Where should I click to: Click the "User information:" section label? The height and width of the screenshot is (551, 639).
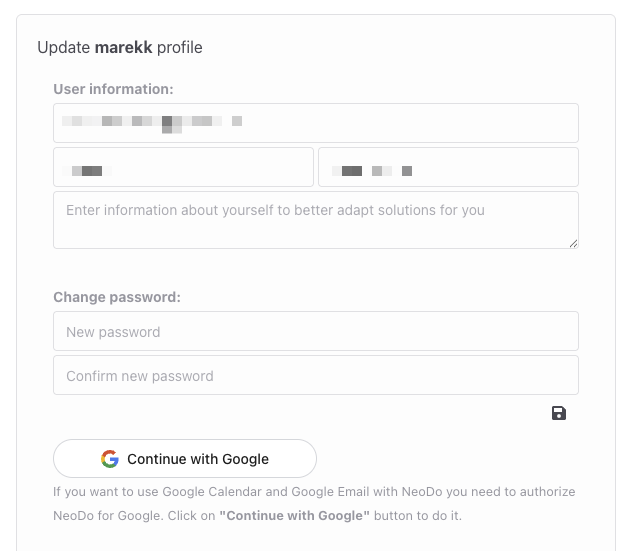[113, 89]
